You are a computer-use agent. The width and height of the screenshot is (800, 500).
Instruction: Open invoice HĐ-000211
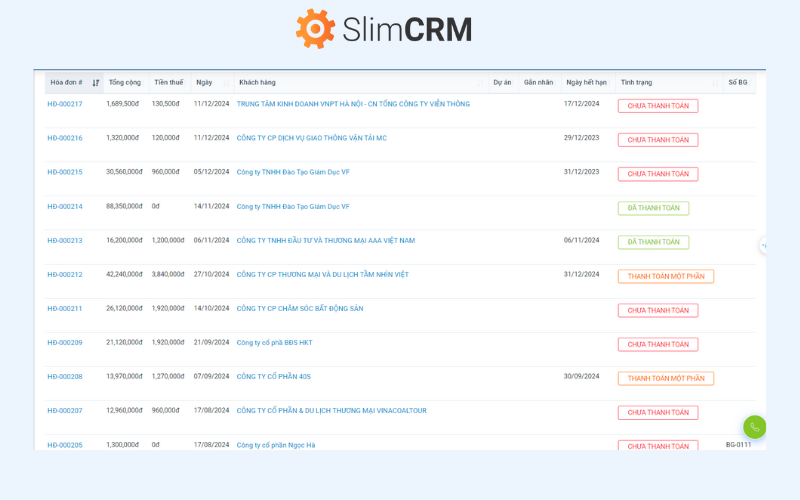pos(65,309)
